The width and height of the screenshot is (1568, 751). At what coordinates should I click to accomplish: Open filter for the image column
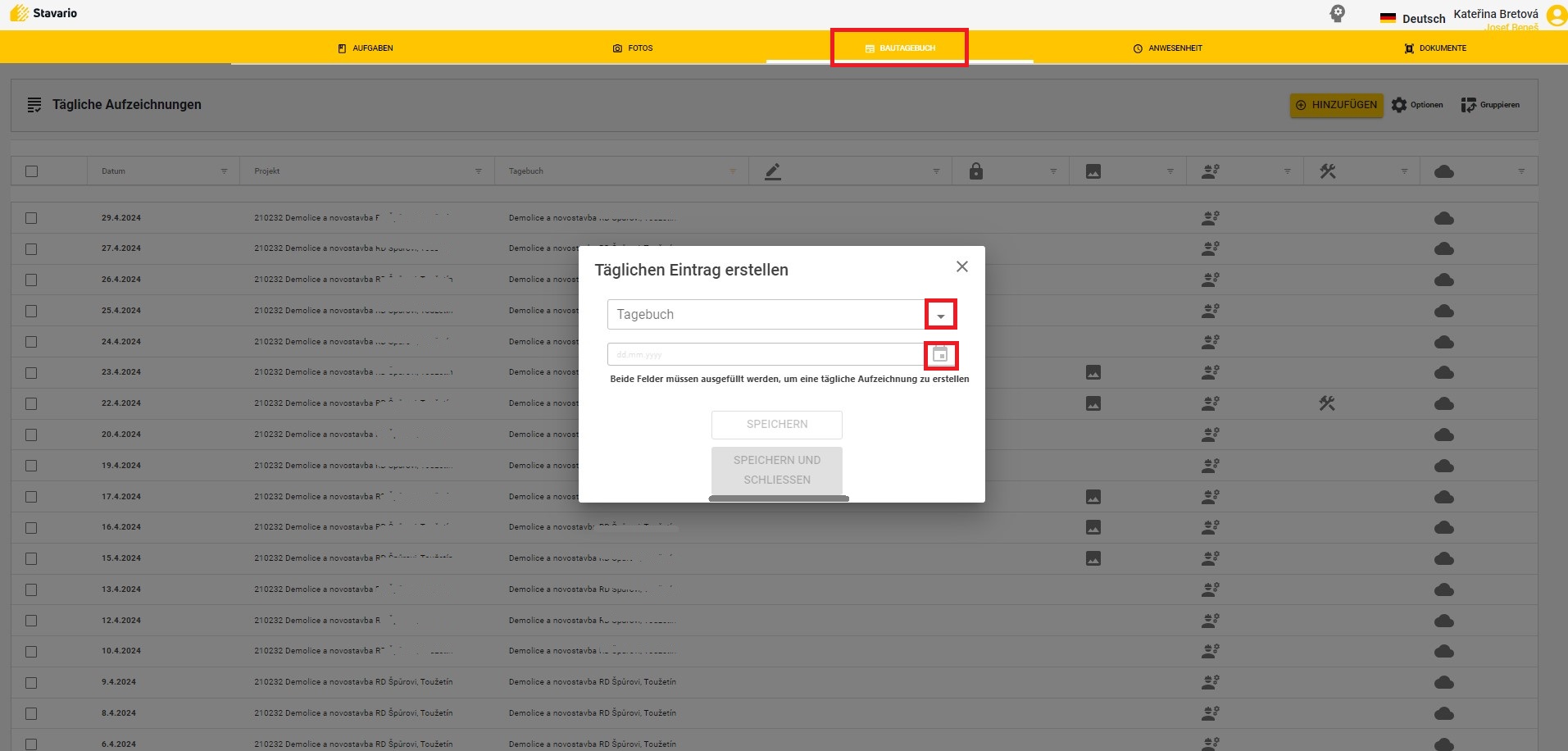point(1170,171)
